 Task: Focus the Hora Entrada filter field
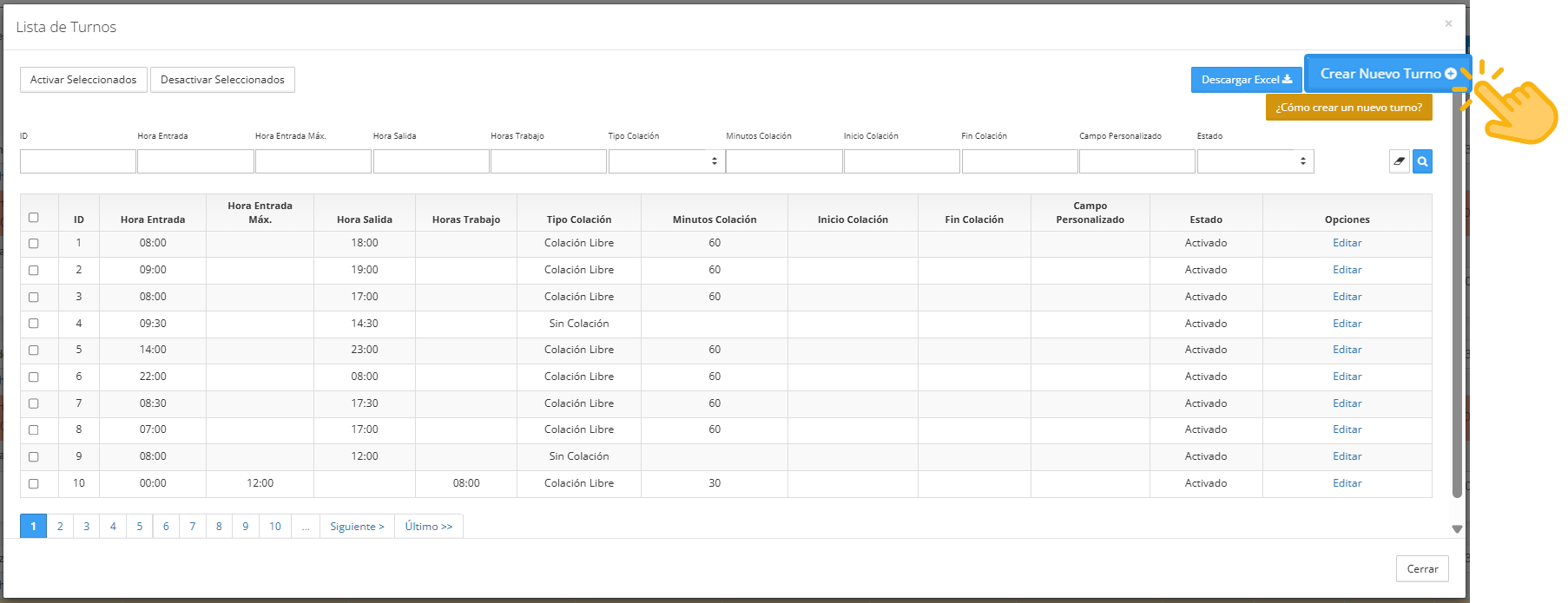195,161
